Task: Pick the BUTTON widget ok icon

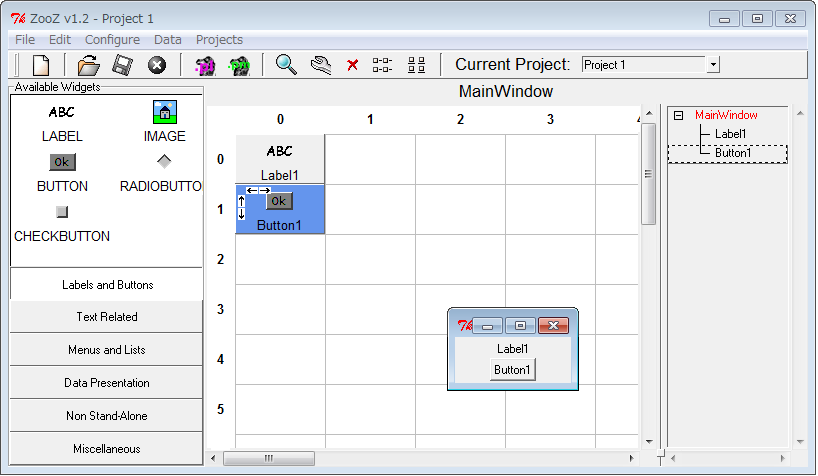Action: pos(62,162)
